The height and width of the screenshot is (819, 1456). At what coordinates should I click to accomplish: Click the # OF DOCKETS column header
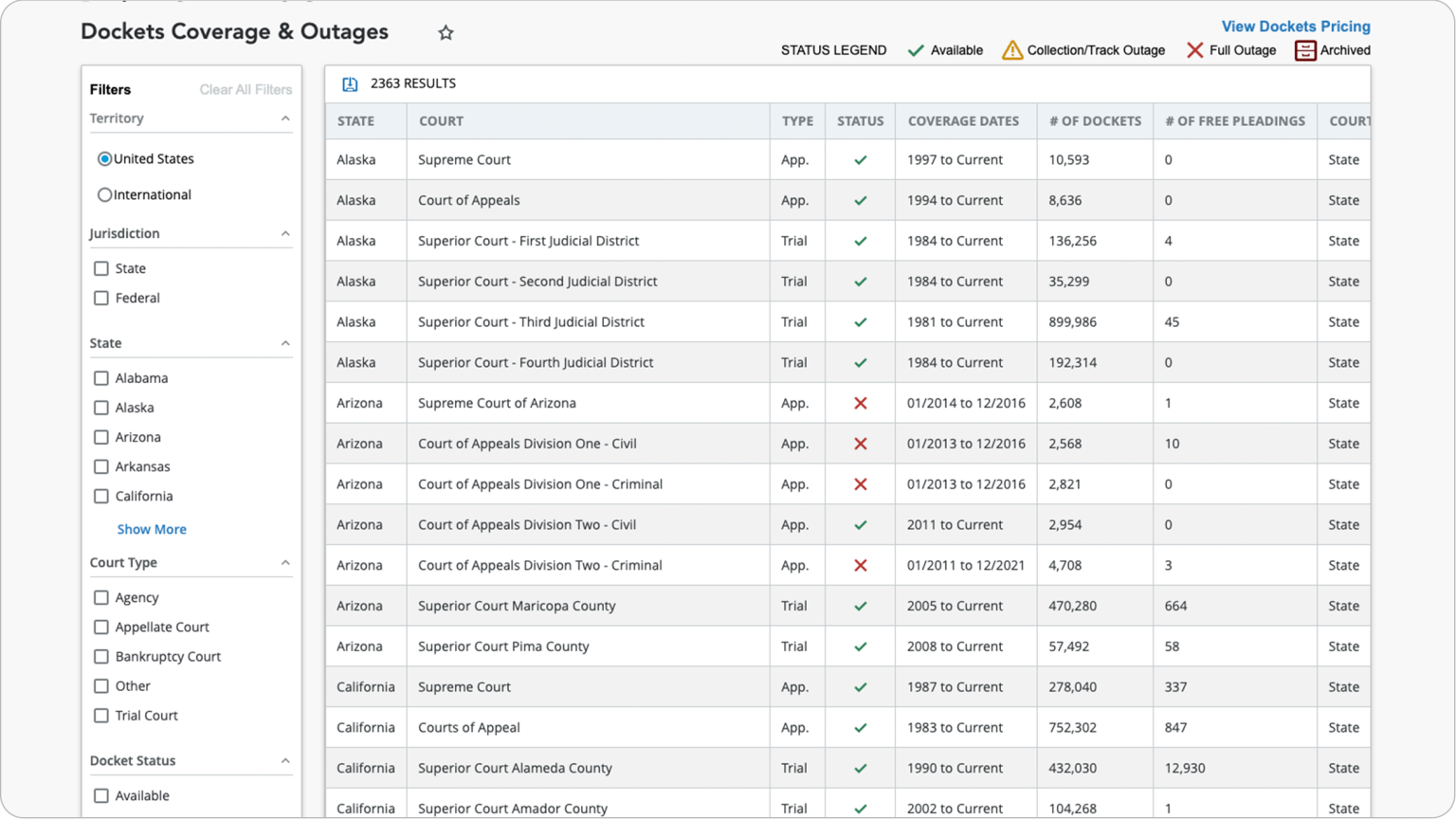[1094, 120]
